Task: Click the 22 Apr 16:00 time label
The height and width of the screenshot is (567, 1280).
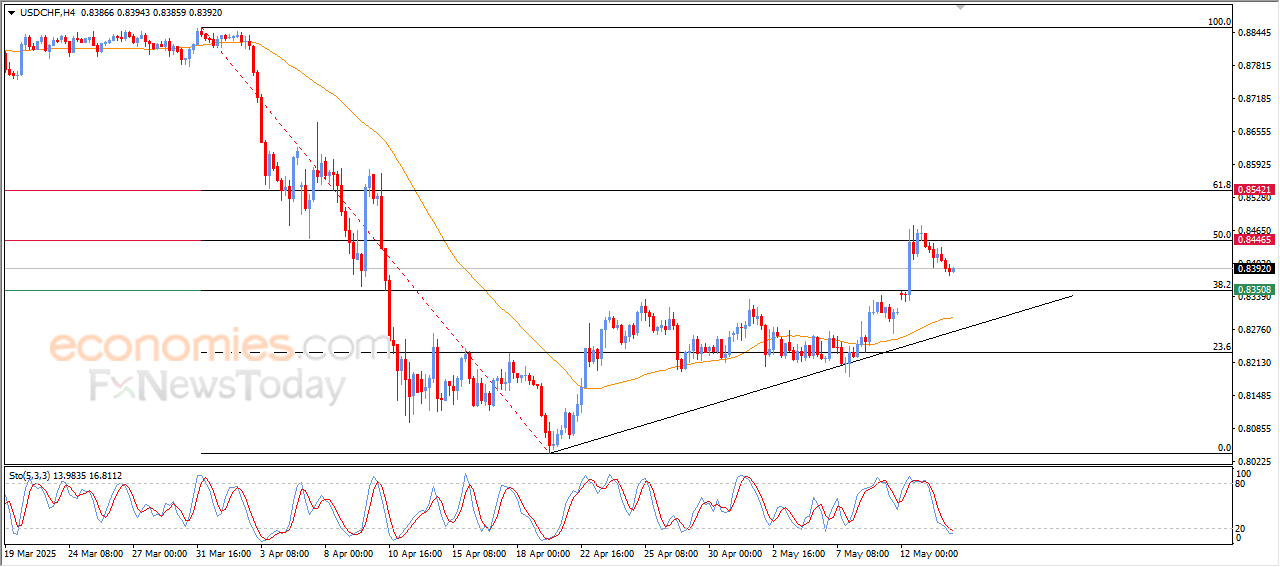Action: [x=607, y=553]
